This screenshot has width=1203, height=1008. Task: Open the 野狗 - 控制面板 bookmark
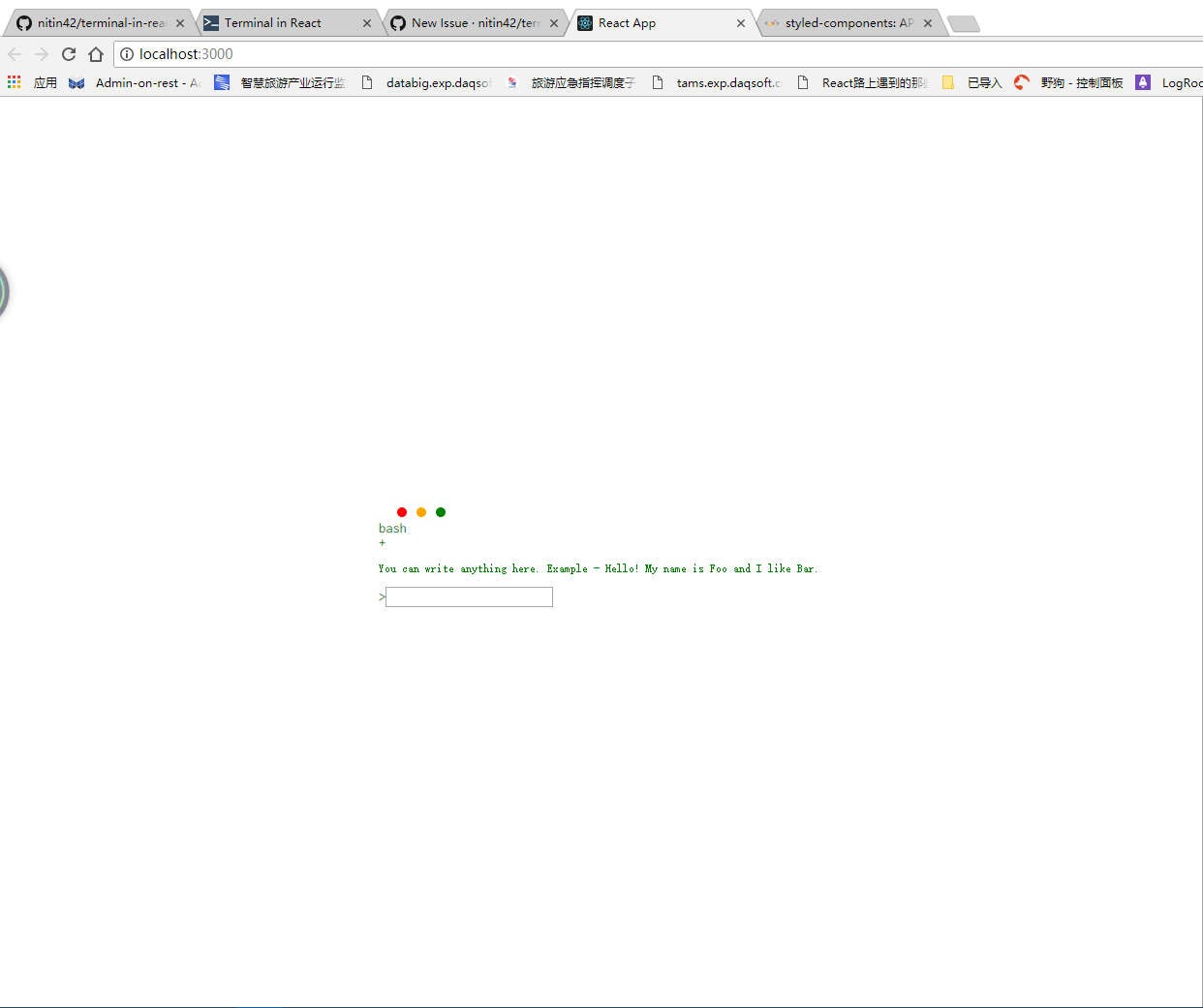tap(1069, 83)
